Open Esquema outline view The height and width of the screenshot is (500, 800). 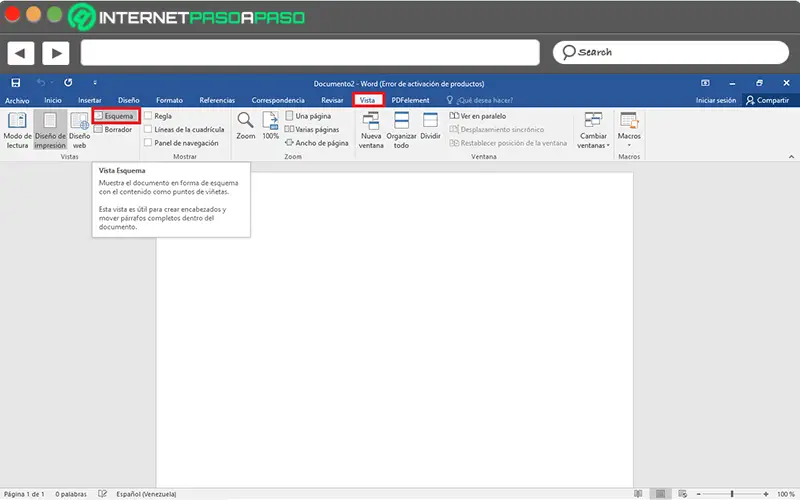(116, 116)
